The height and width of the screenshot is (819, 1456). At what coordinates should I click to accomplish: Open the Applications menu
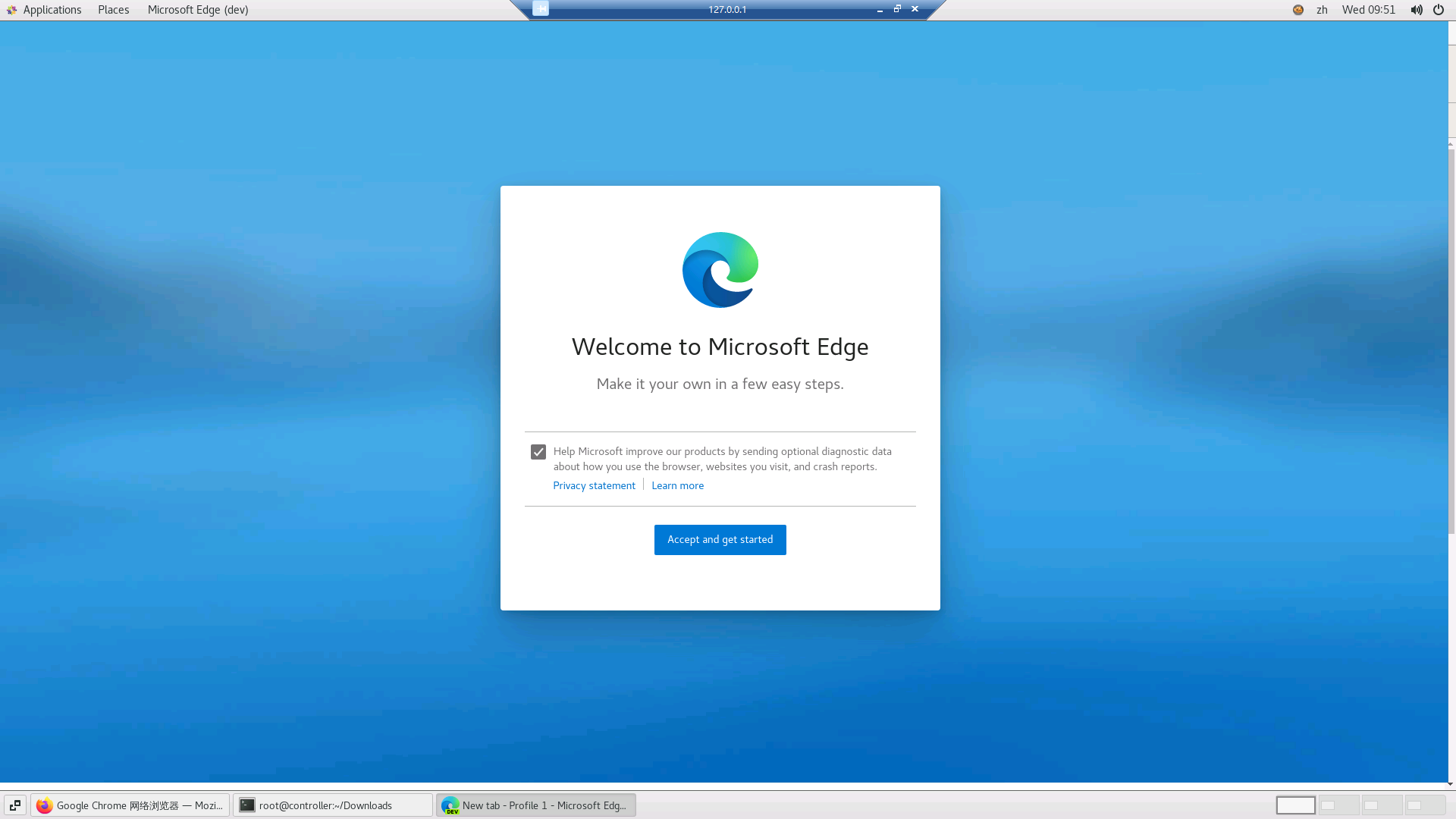(52, 10)
